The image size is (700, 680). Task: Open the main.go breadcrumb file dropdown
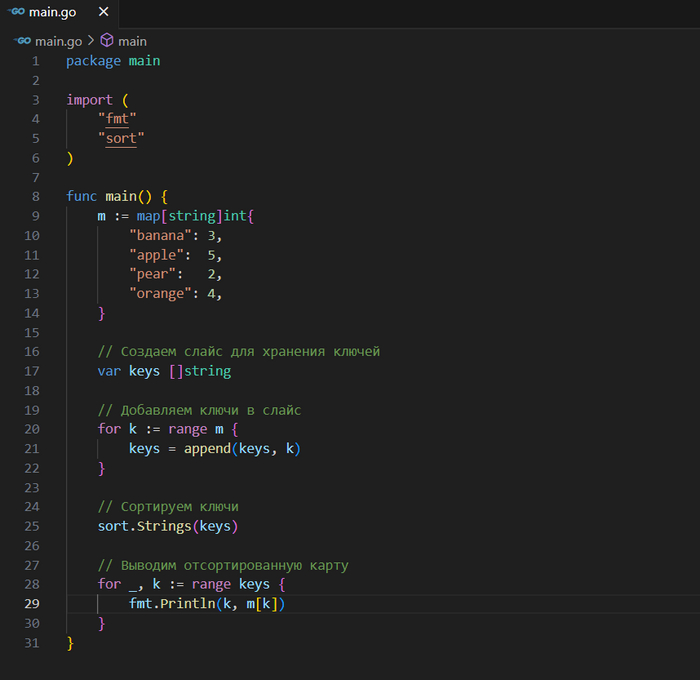click(x=59, y=41)
